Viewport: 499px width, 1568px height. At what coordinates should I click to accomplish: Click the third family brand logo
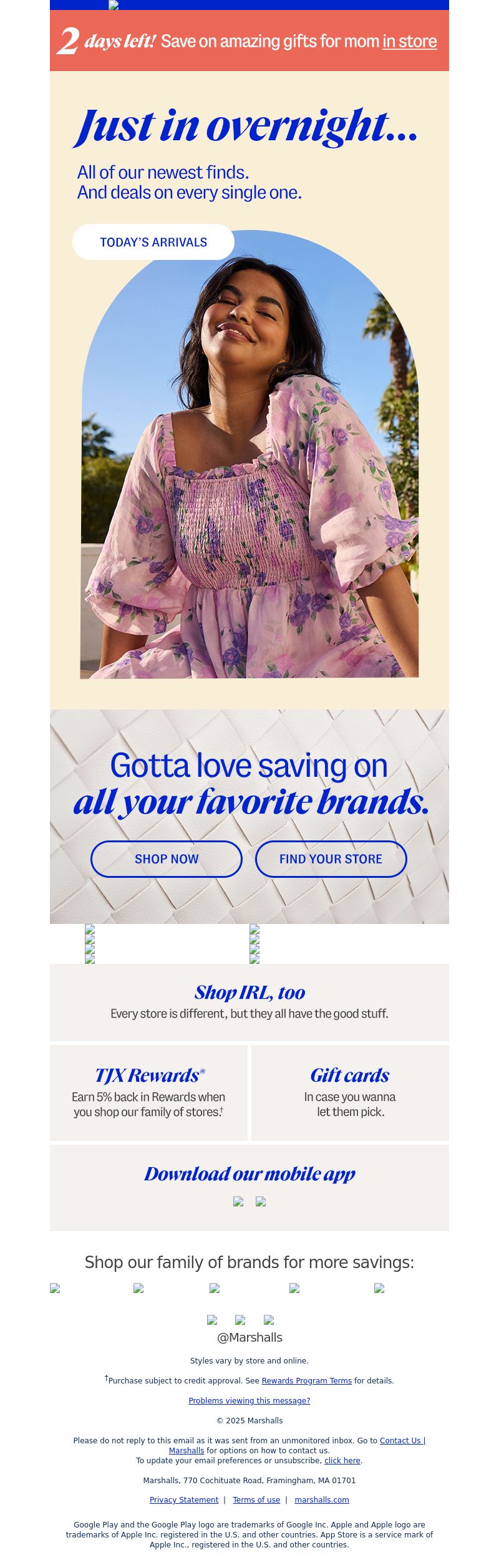[215, 1288]
